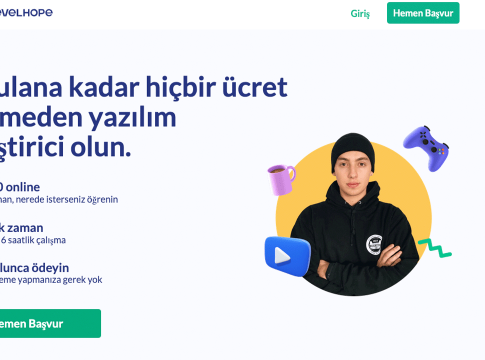
Task: Click the blue video play icon
Action: 288,256
